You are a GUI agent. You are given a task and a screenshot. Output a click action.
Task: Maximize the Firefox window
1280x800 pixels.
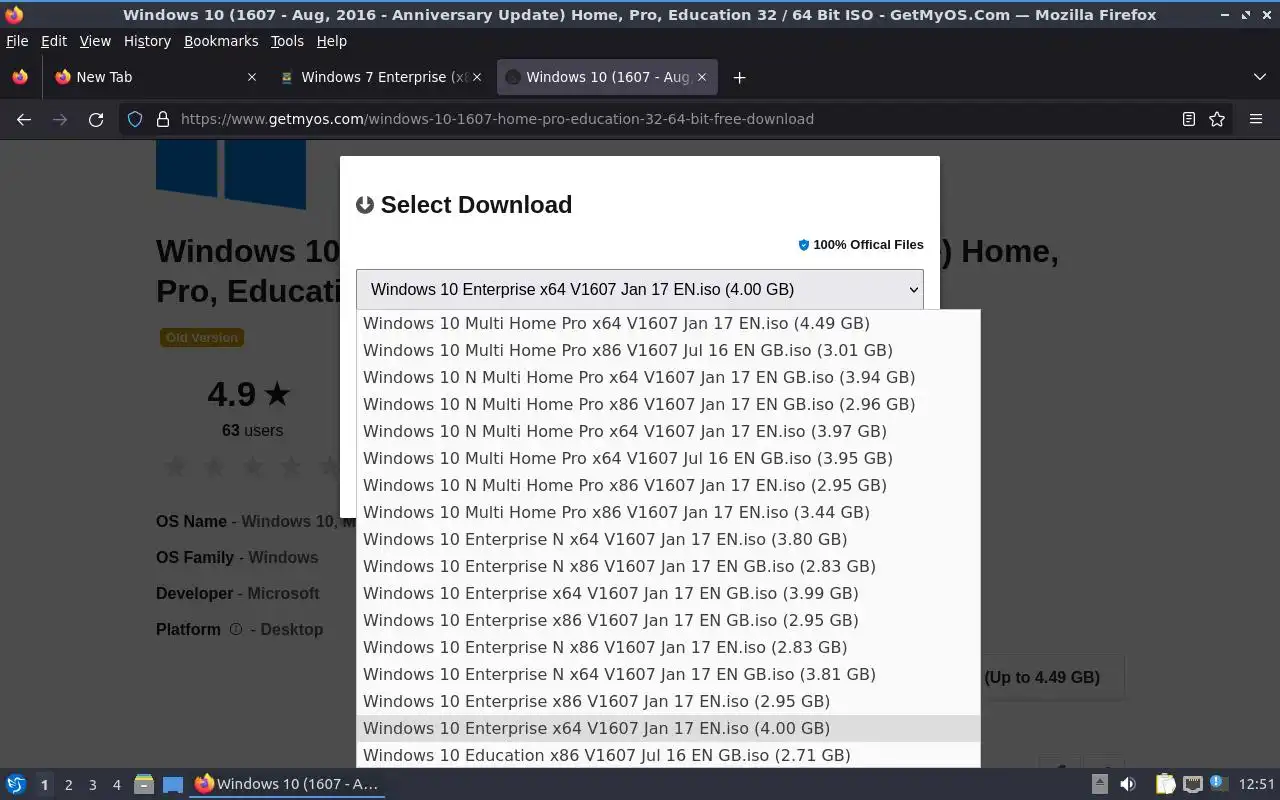(x=1246, y=15)
